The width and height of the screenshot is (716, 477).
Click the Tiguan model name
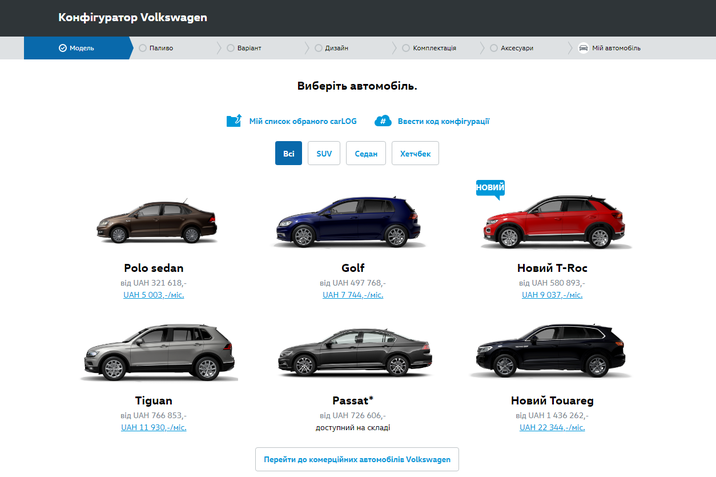154,400
